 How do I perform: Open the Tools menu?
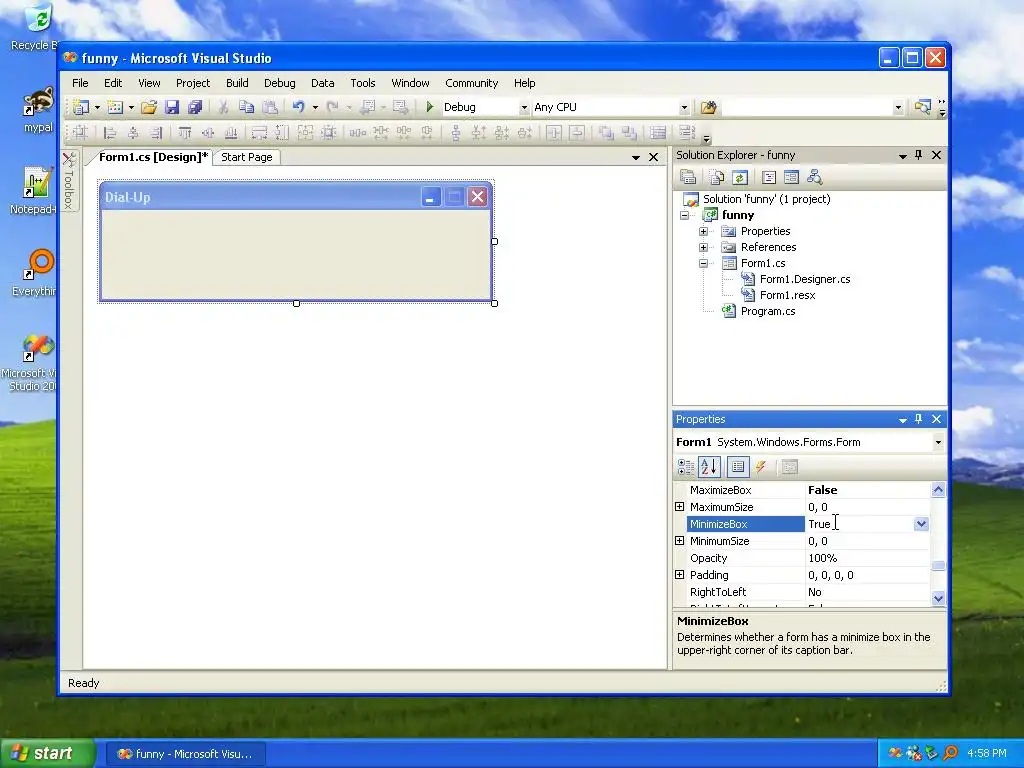tap(362, 83)
